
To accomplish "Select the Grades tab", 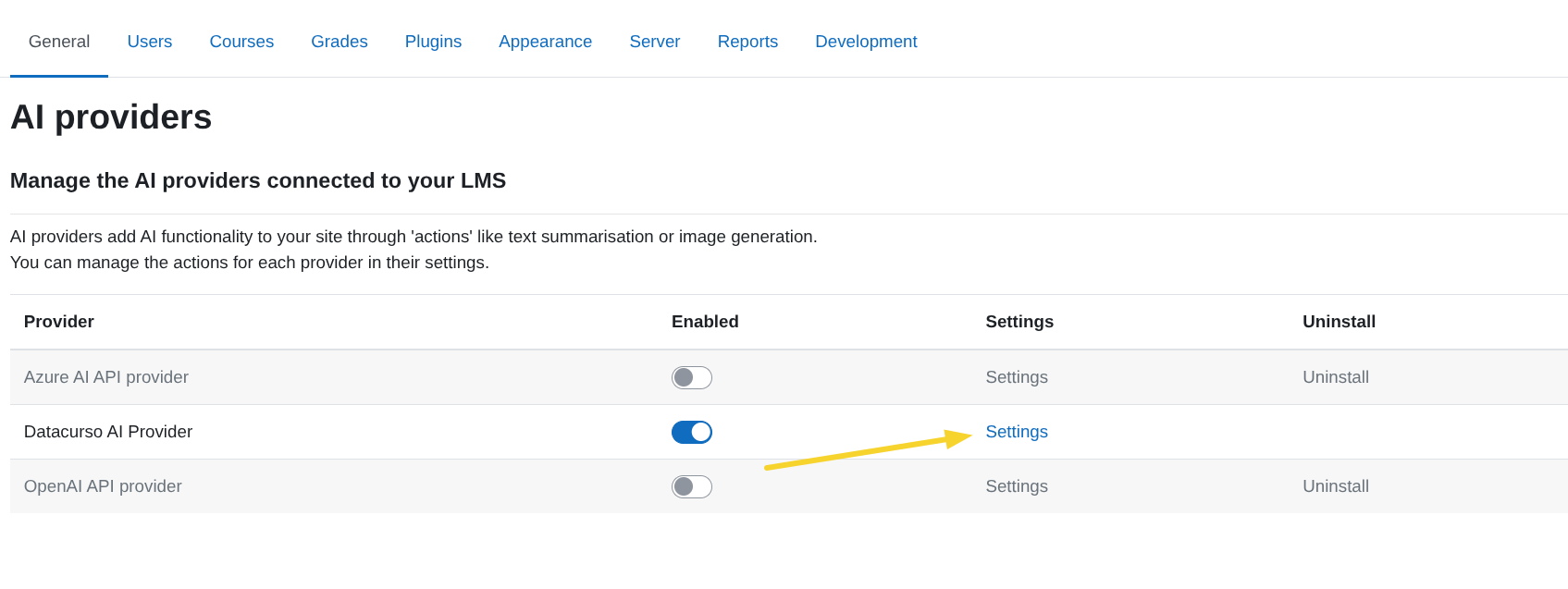I will [339, 42].
